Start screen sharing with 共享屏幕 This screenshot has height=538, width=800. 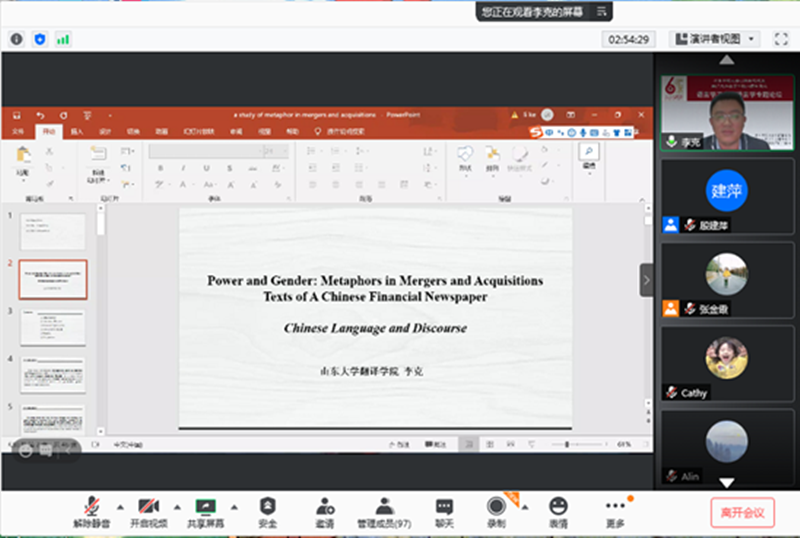pos(205,512)
